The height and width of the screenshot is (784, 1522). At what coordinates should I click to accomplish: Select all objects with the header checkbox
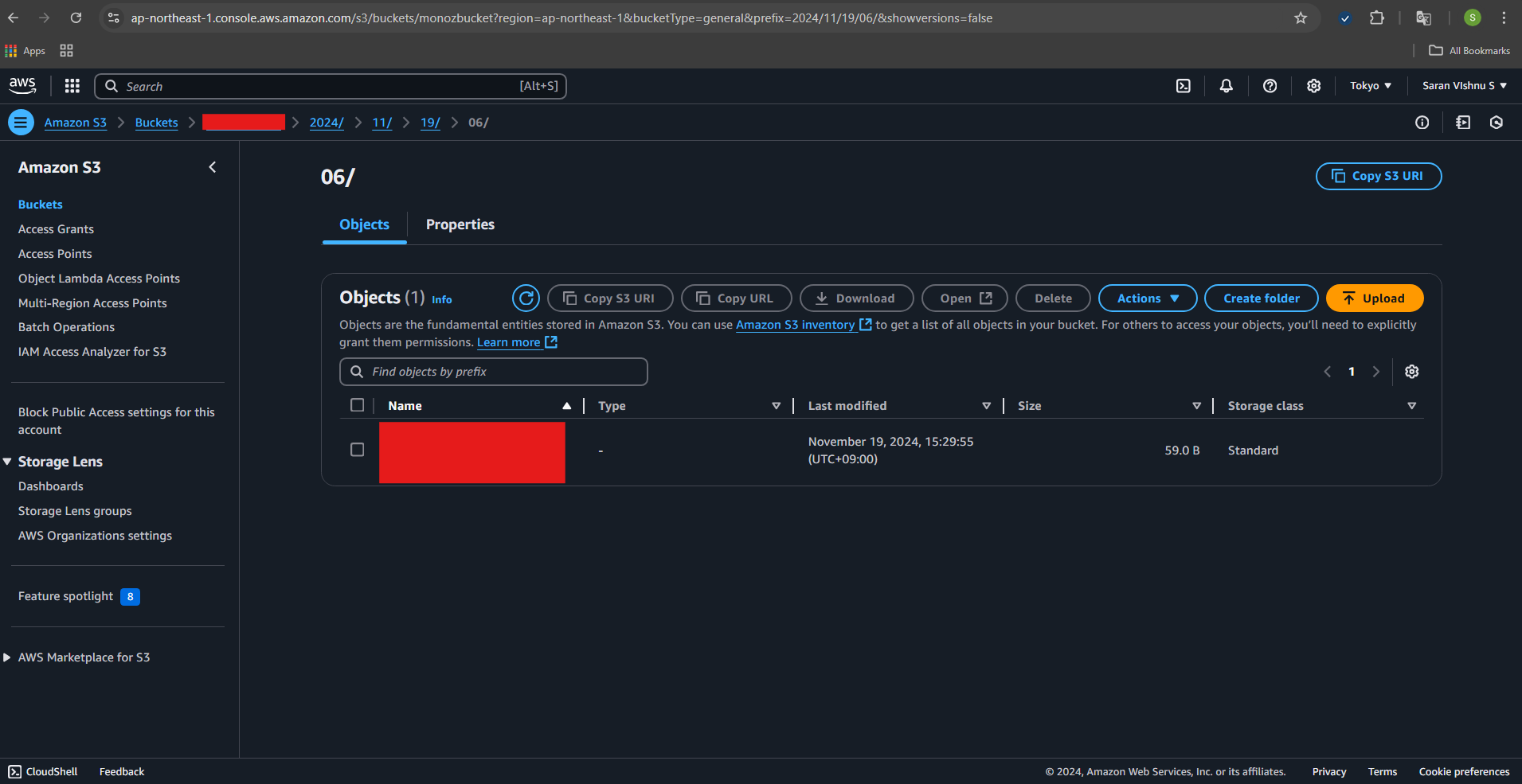point(358,405)
